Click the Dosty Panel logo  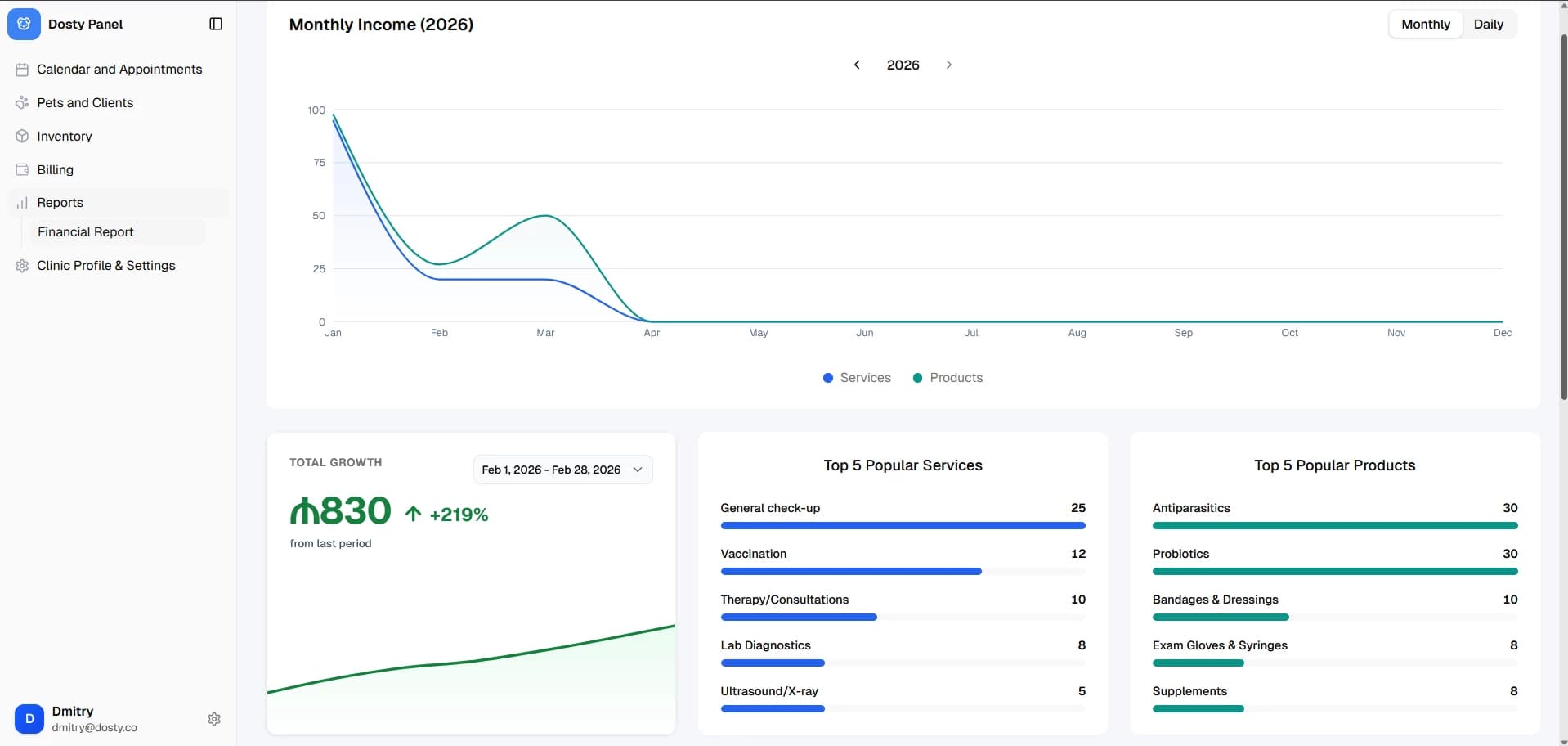(25, 24)
